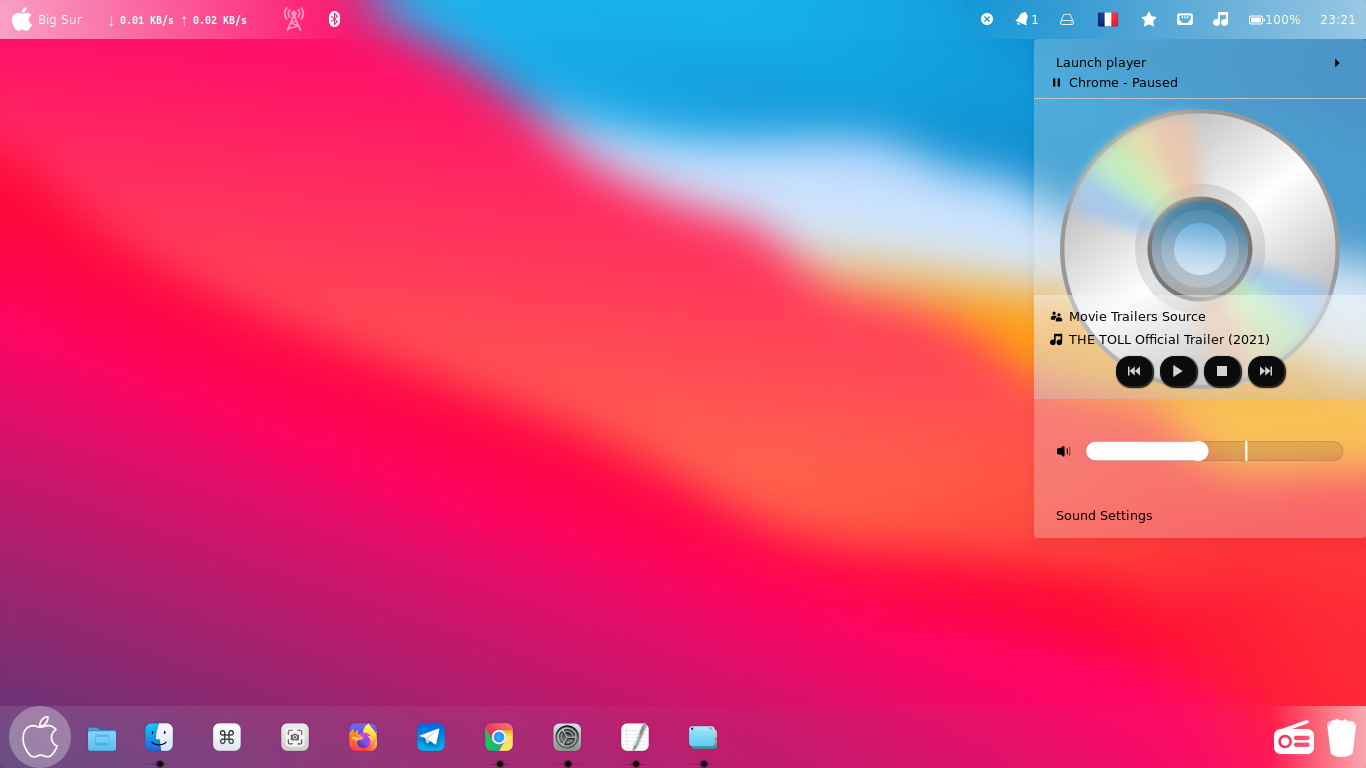Open the text editor notepad in the dock
Viewport: 1366px width, 768px height.
coord(635,737)
